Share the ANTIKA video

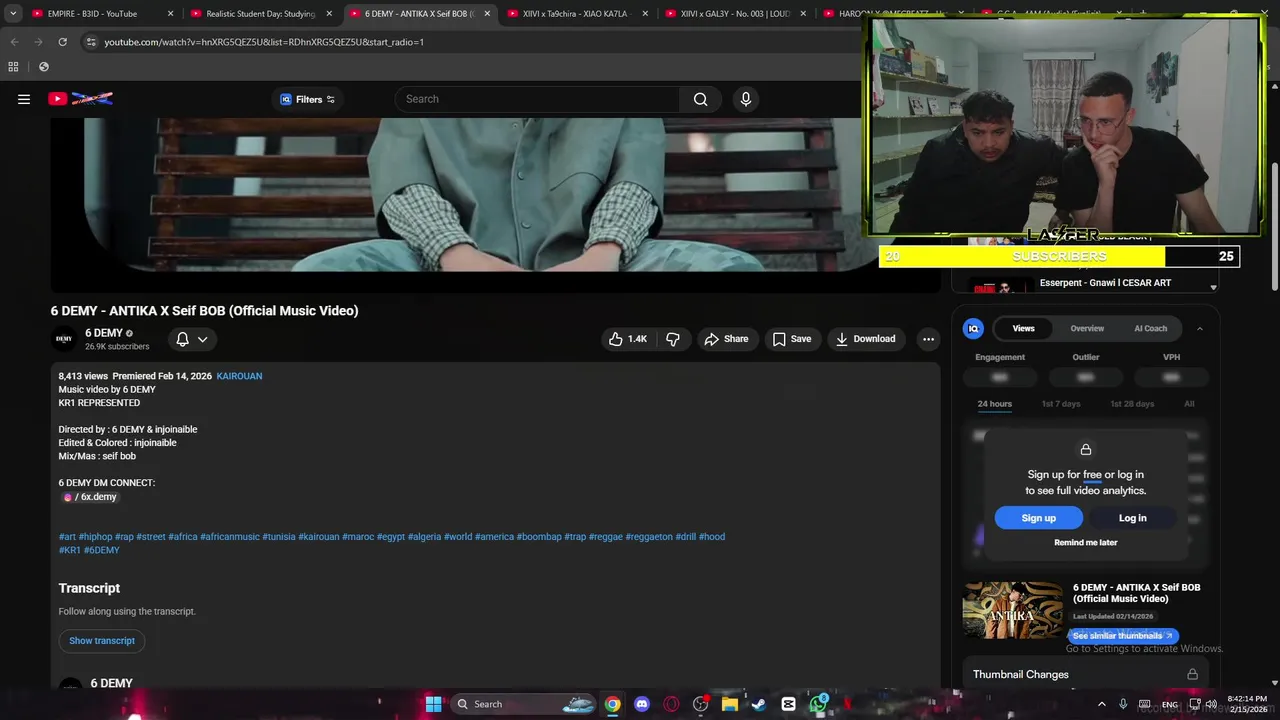click(727, 339)
